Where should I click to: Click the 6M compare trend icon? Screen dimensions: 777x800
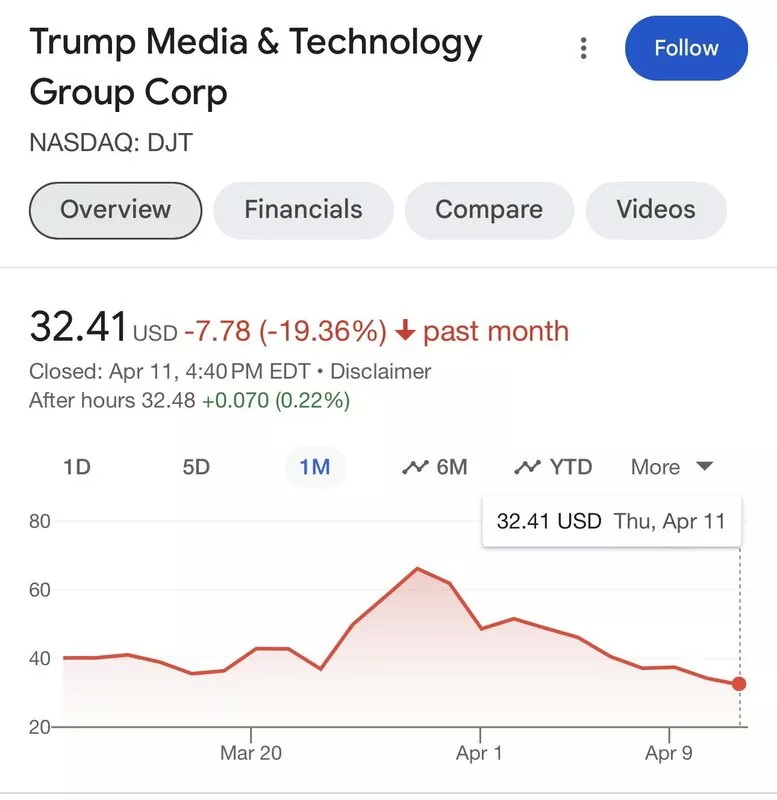415,467
